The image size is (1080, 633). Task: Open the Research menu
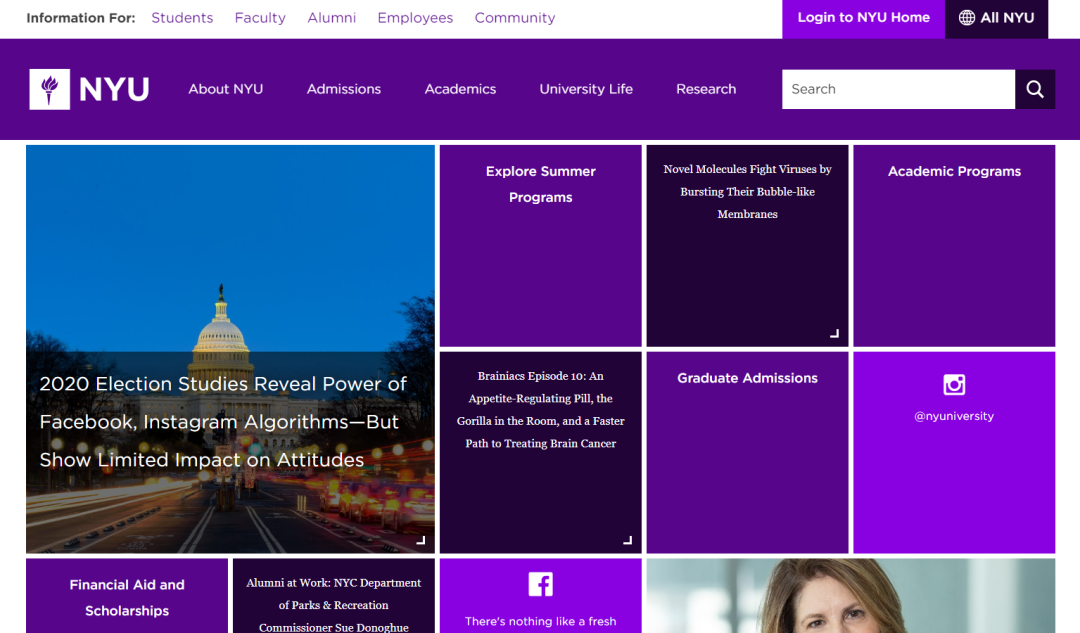pos(706,89)
